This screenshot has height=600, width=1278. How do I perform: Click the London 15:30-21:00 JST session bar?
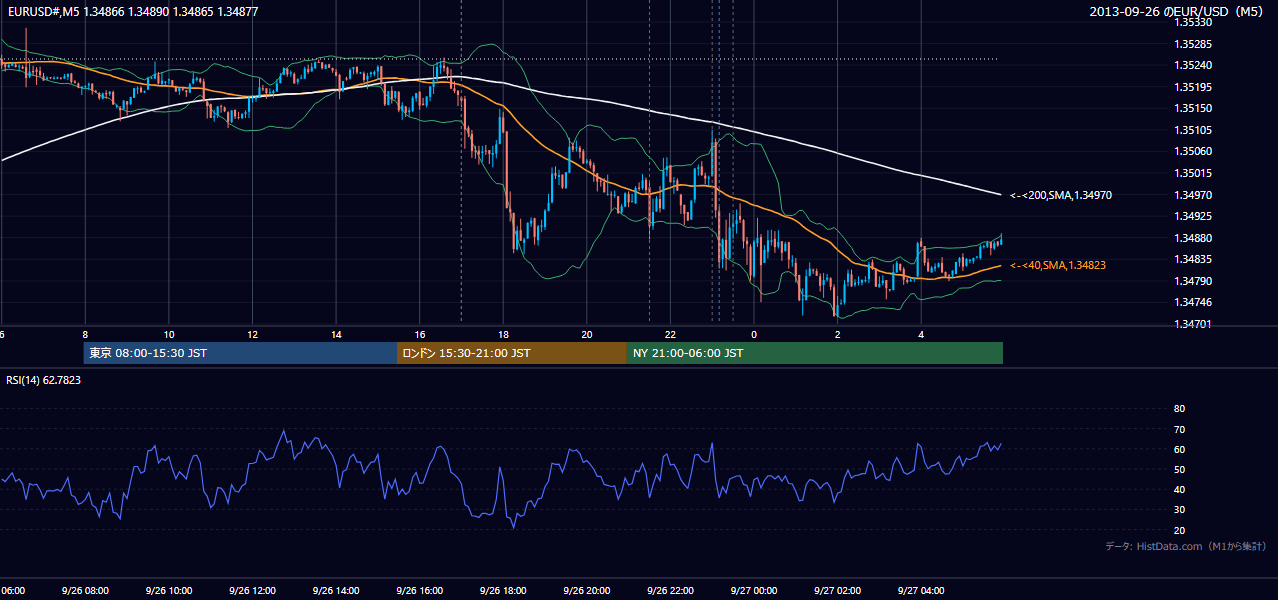(512, 353)
